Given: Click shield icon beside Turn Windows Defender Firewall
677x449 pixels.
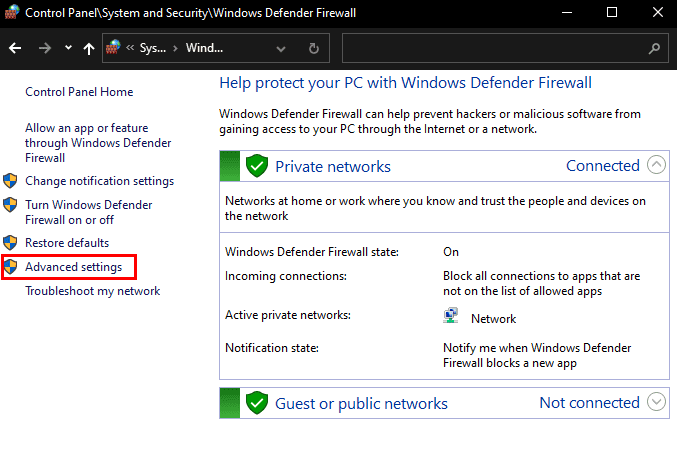Looking at the screenshot, I should click(x=10, y=205).
